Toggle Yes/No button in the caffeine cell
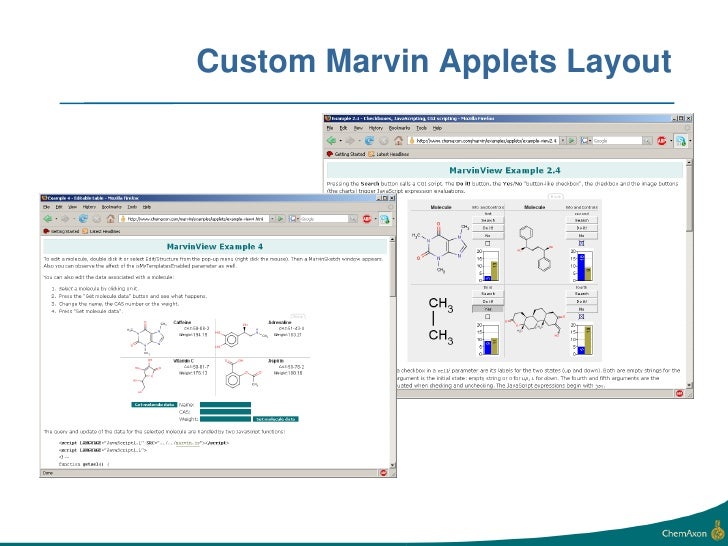728x546 pixels. click(488, 236)
